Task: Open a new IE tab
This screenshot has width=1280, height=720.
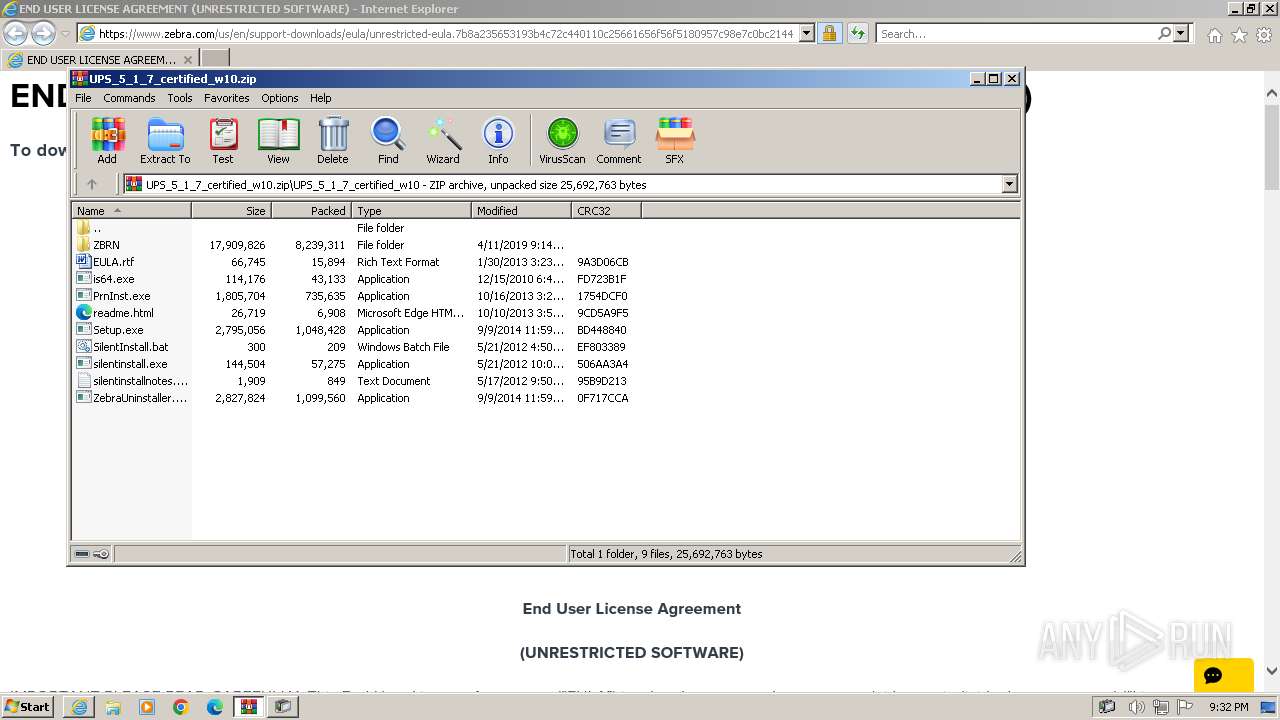Action: [215, 59]
